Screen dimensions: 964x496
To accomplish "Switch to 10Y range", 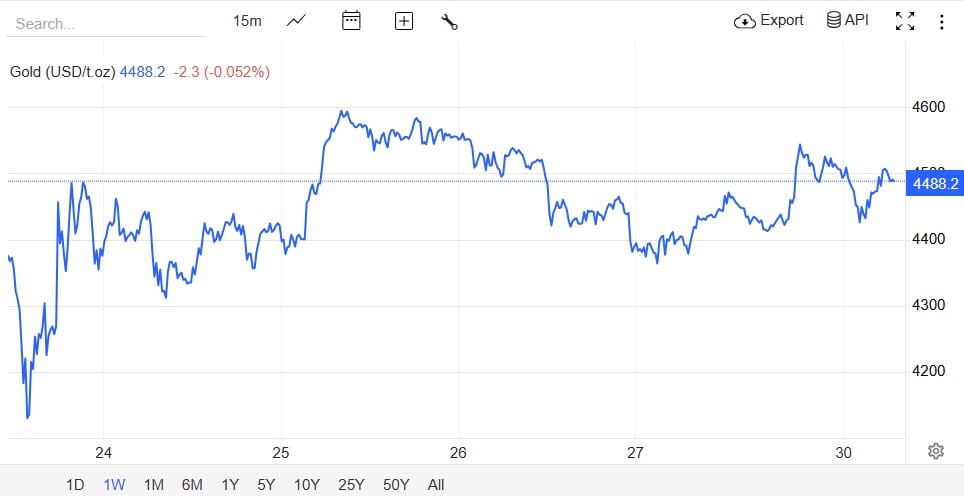I will [x=306, y=485].
